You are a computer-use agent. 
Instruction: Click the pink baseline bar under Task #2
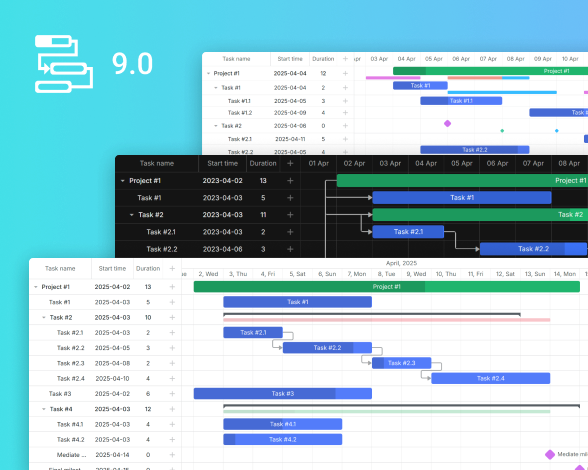pyautogui.click(x=387, y=320)
